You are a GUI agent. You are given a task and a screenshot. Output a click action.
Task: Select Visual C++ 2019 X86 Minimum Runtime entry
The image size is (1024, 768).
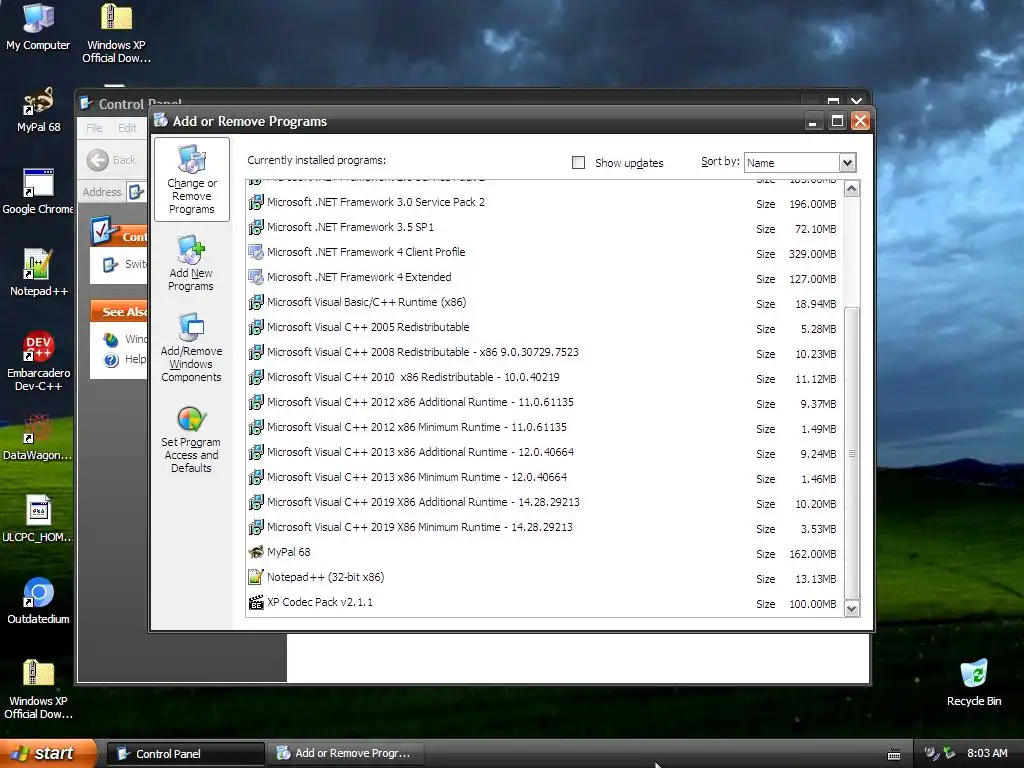click(x=543, y=528)
